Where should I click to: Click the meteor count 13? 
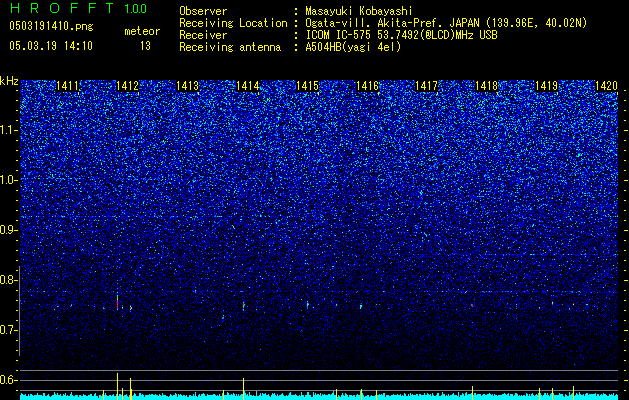click(x=145, y=46)
